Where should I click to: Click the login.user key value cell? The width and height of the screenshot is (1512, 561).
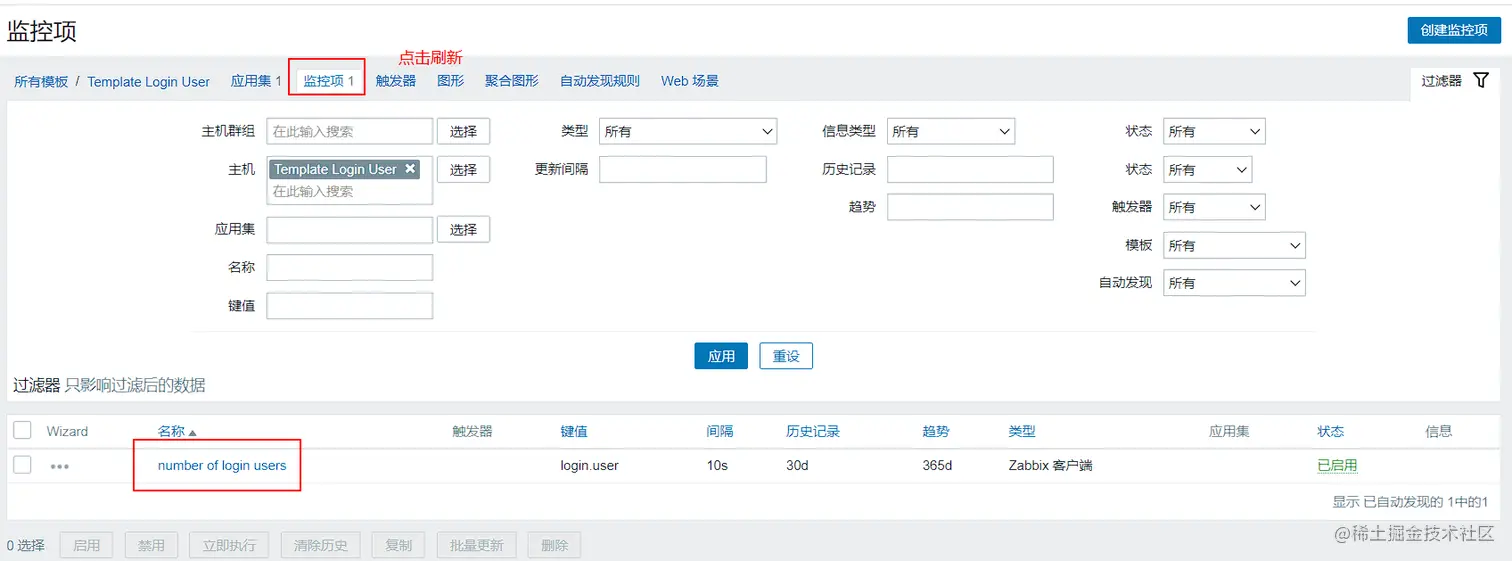click(x=589, y=465)
